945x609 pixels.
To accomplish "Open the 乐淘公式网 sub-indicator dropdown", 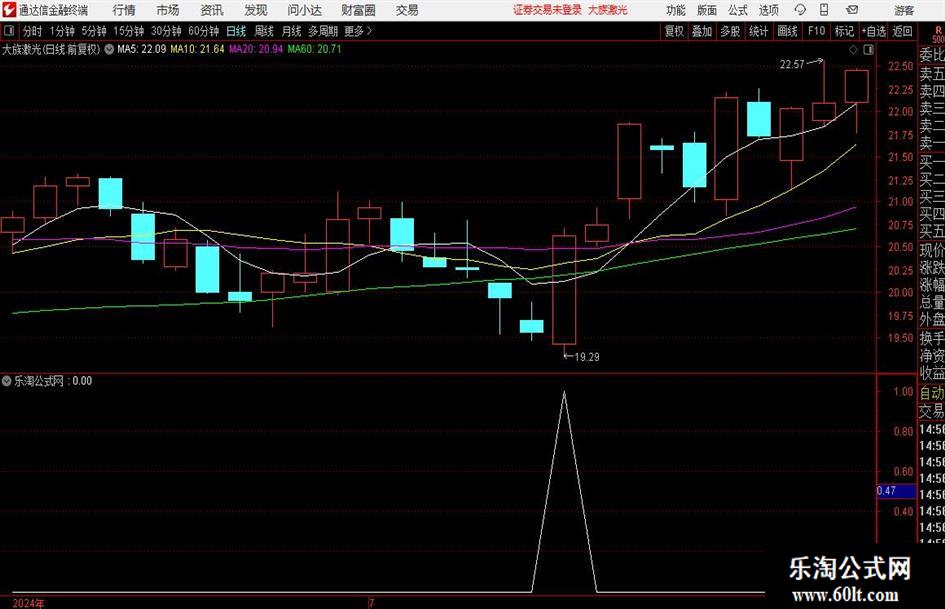I will (7, 381).
